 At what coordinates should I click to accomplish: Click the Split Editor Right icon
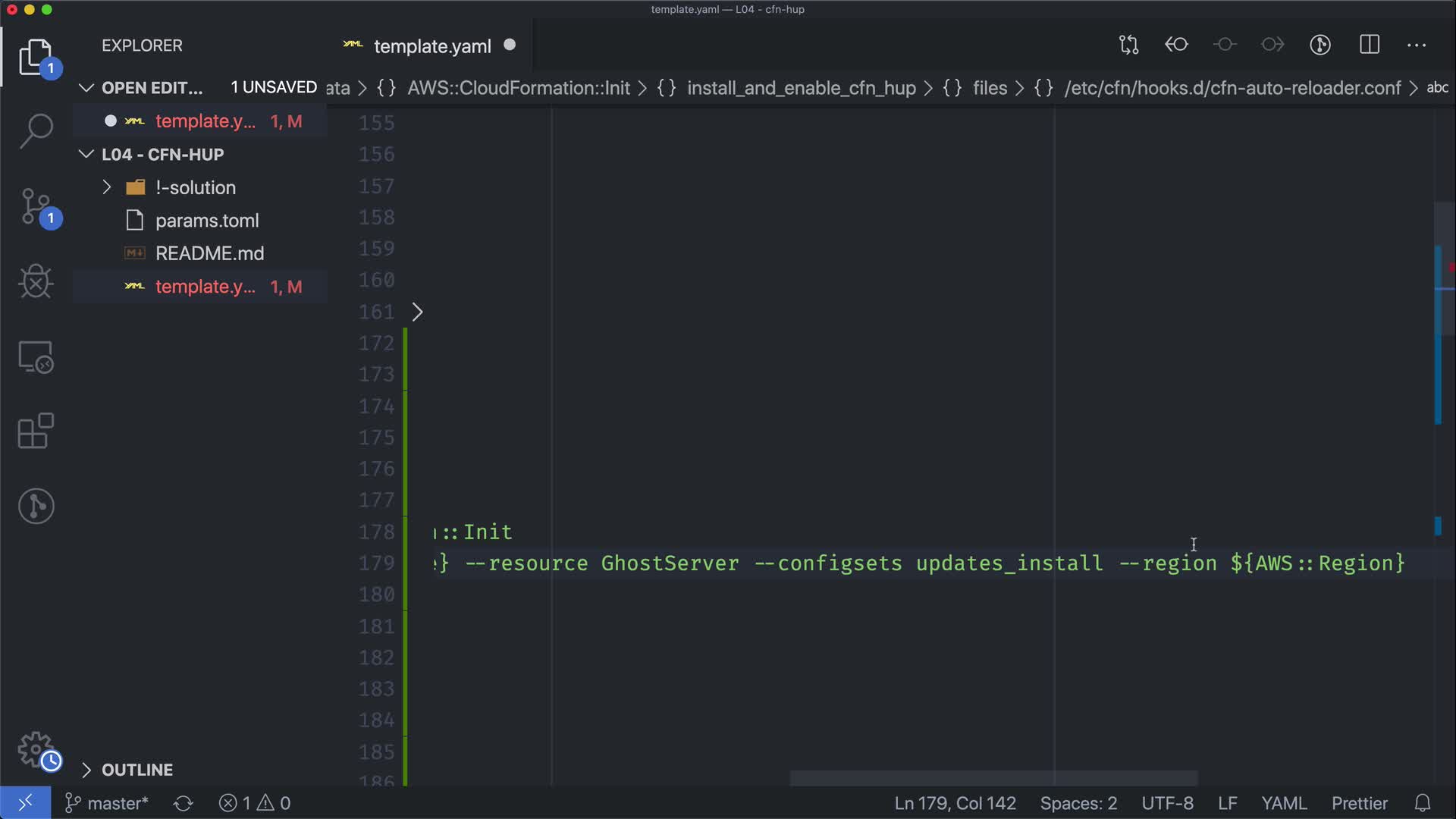1370,45
